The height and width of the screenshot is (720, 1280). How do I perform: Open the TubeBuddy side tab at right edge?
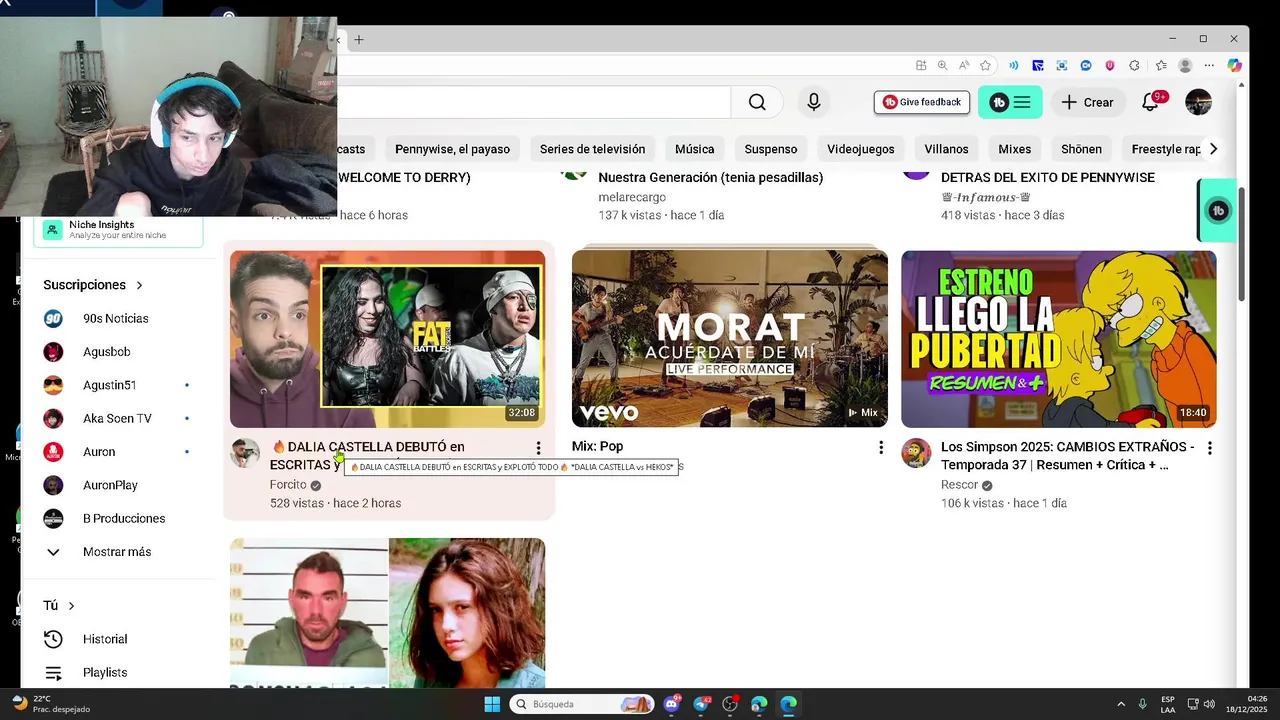click(x=1217, y=210)
